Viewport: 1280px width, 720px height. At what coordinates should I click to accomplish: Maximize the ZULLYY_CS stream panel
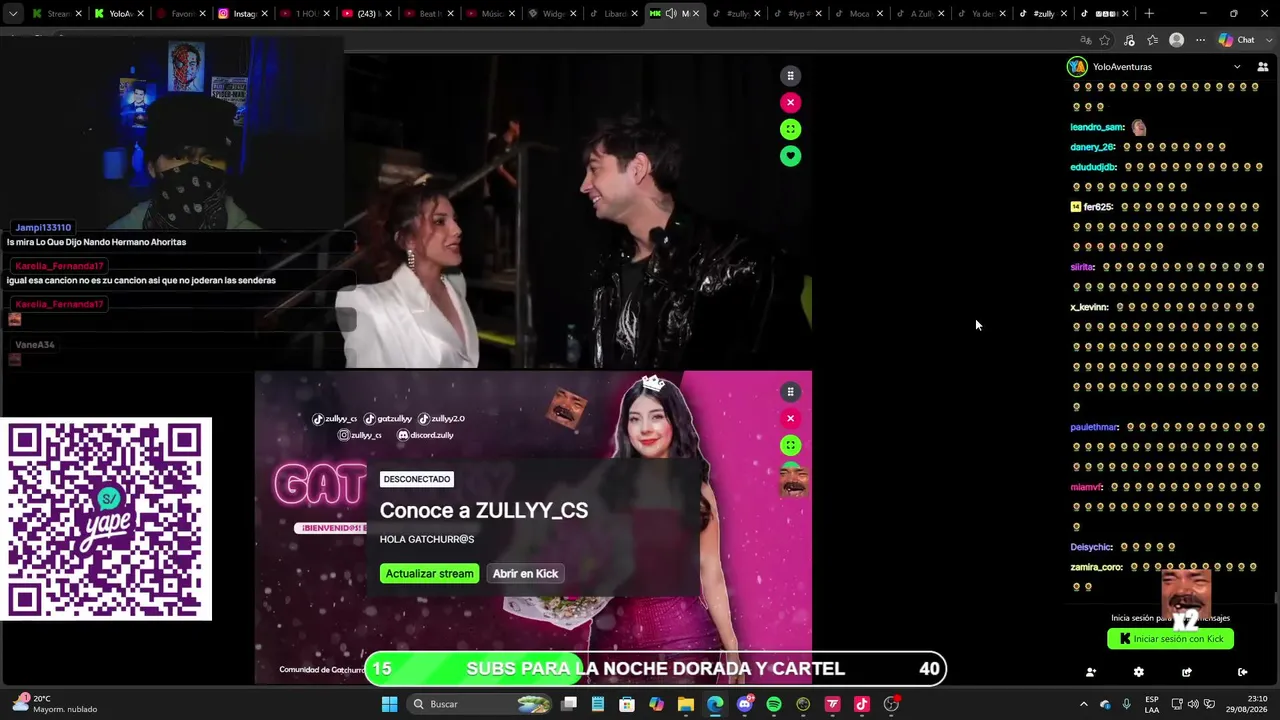click(790, 445)
